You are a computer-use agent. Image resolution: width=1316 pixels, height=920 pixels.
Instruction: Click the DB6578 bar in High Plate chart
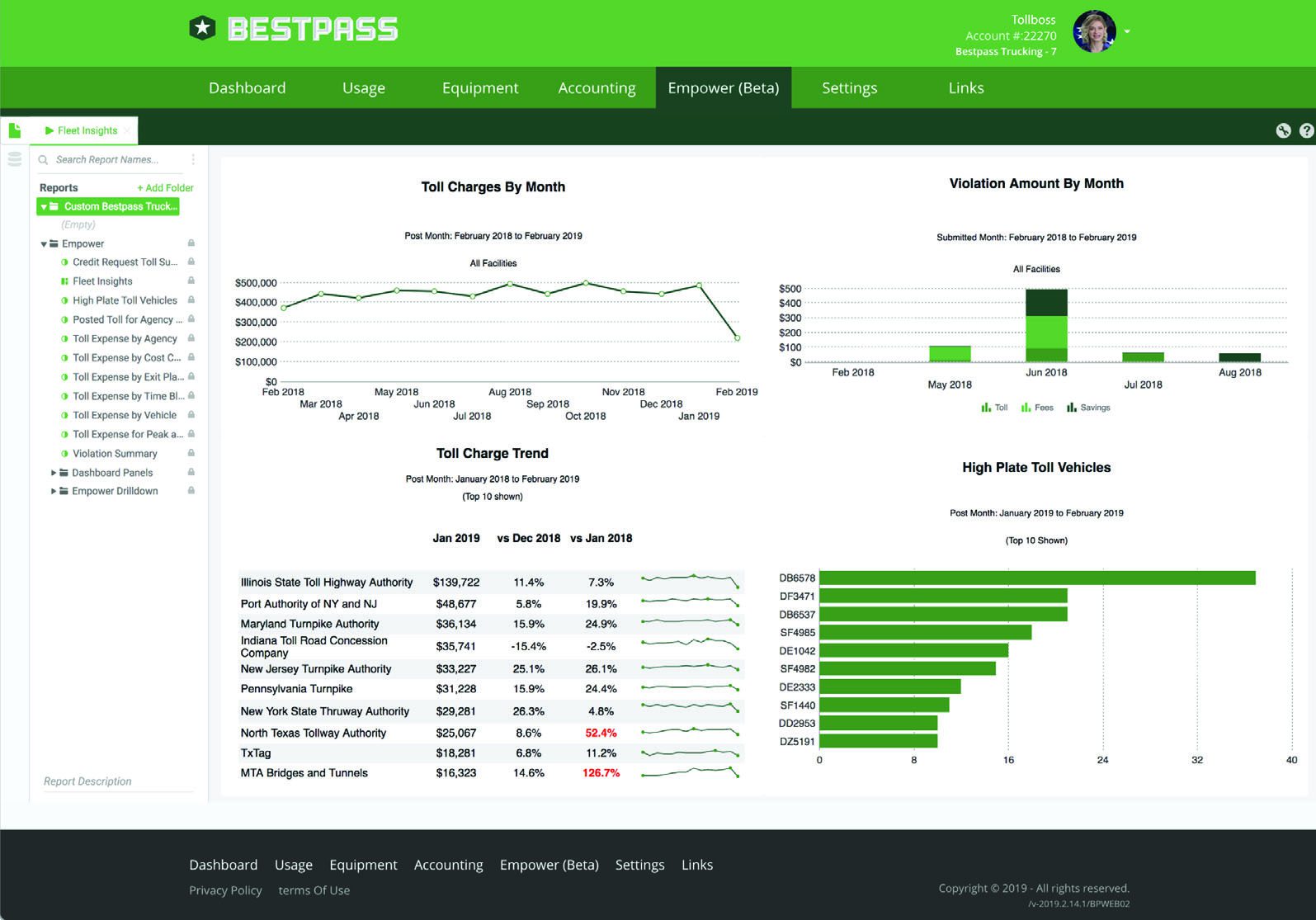[1036, 578]
